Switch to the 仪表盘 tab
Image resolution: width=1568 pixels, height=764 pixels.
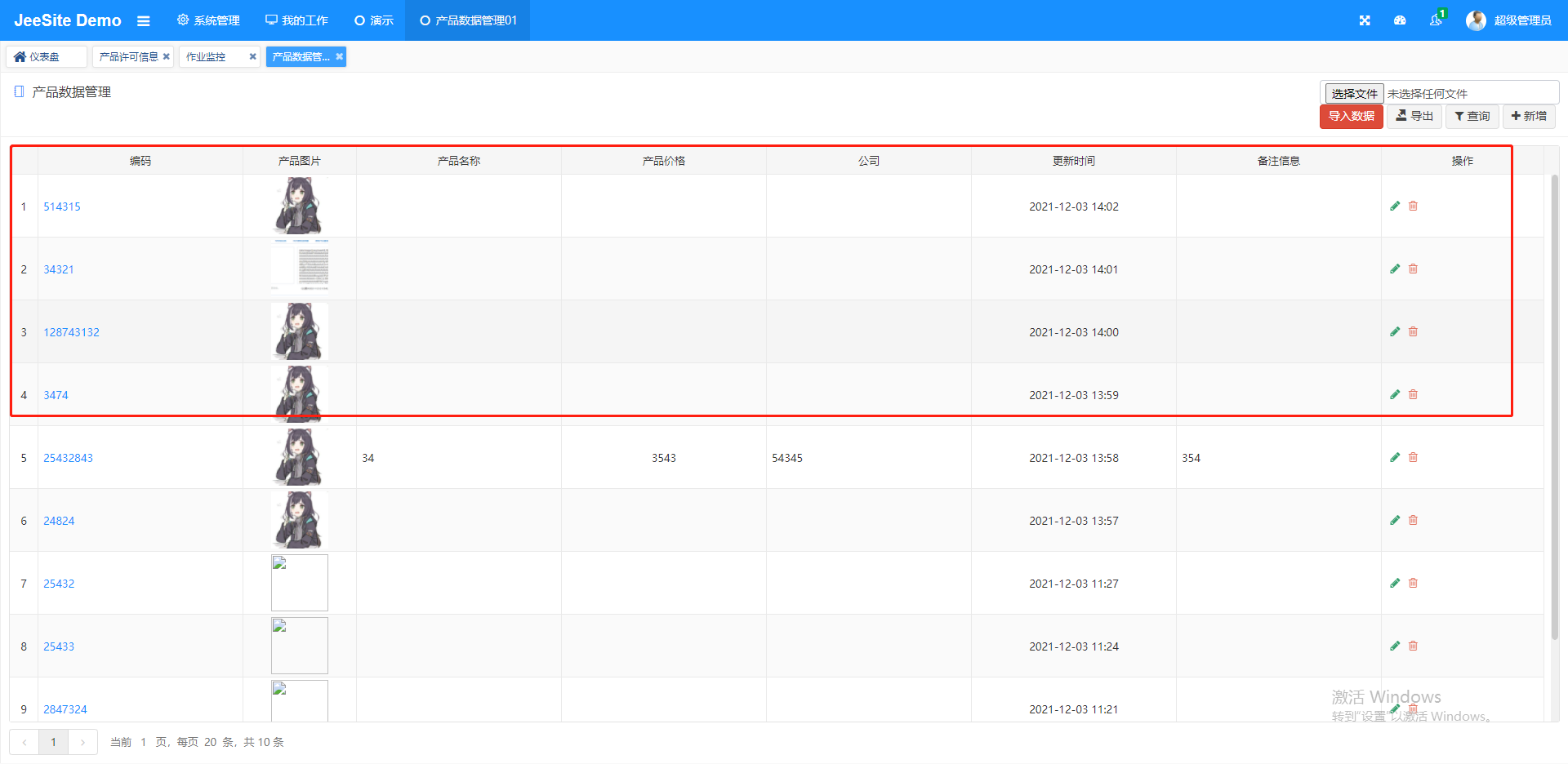(46, 56)
